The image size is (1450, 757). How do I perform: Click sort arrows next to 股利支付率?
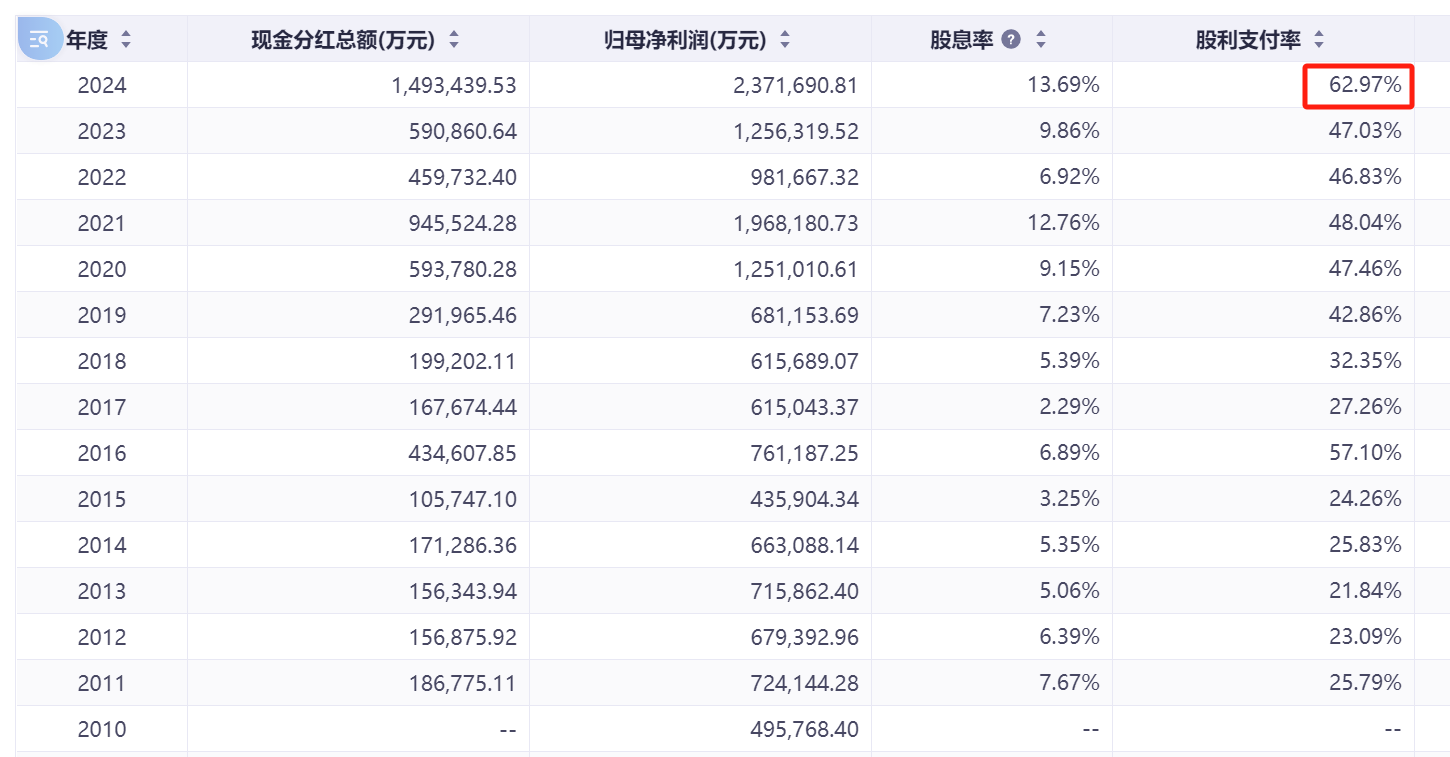pyautogui.click(x=1319, y=40)
